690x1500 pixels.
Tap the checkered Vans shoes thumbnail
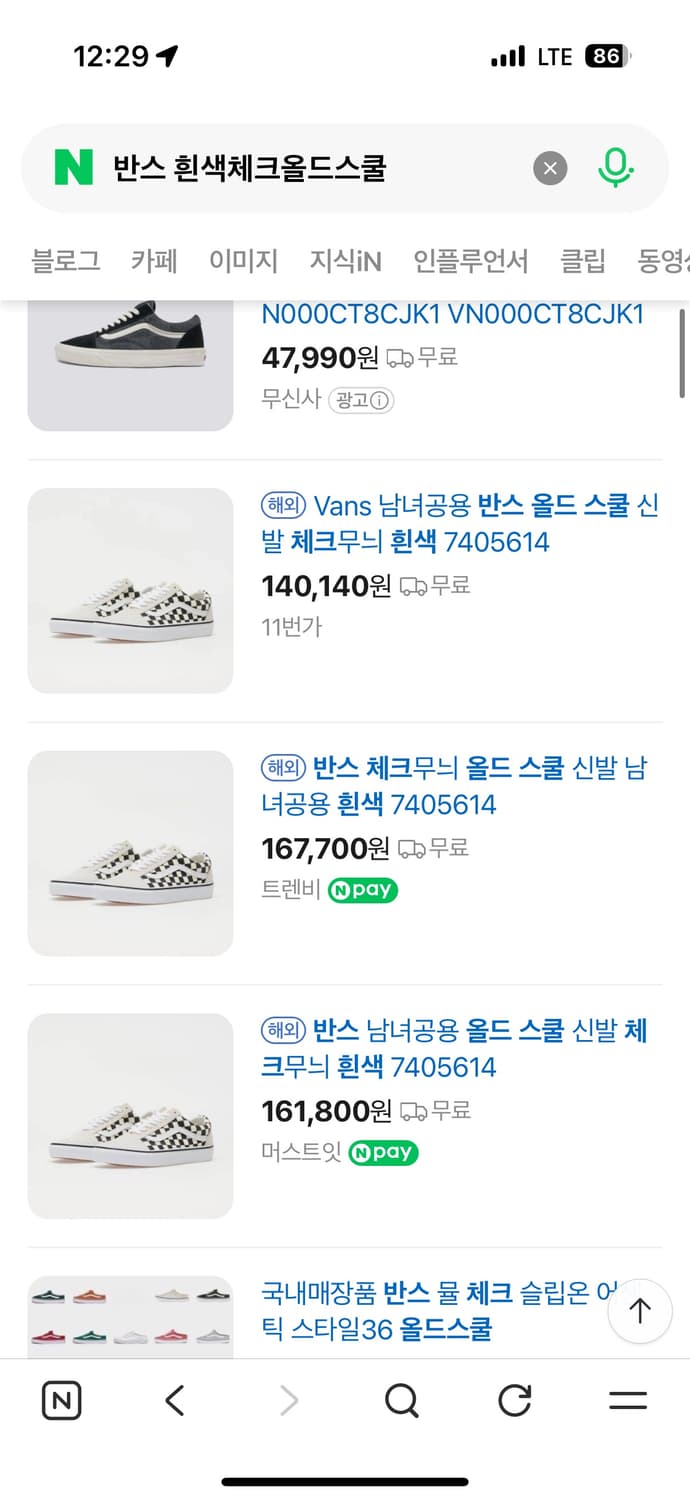[x=130, y=590]
